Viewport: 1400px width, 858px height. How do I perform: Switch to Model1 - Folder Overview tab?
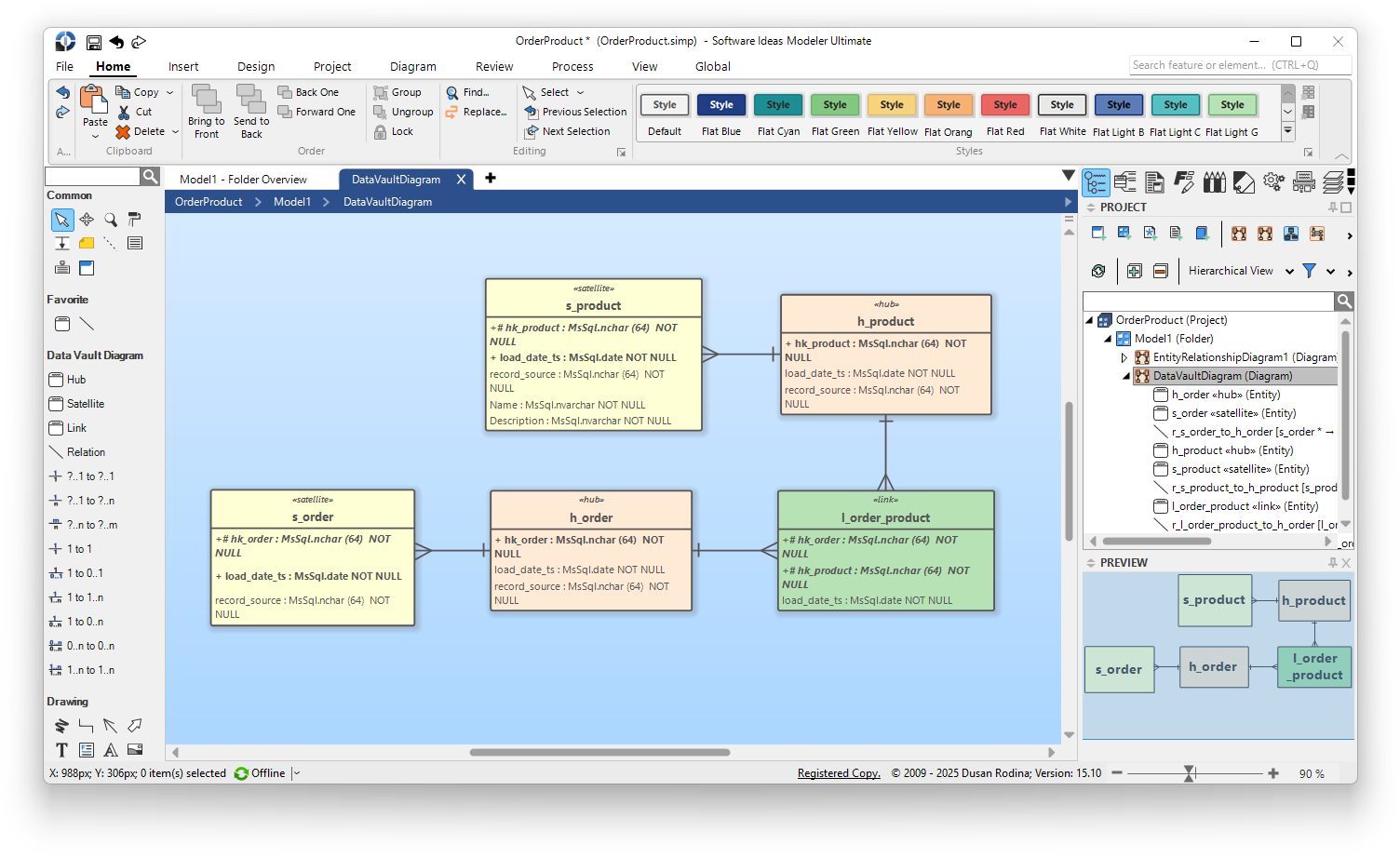243,180
